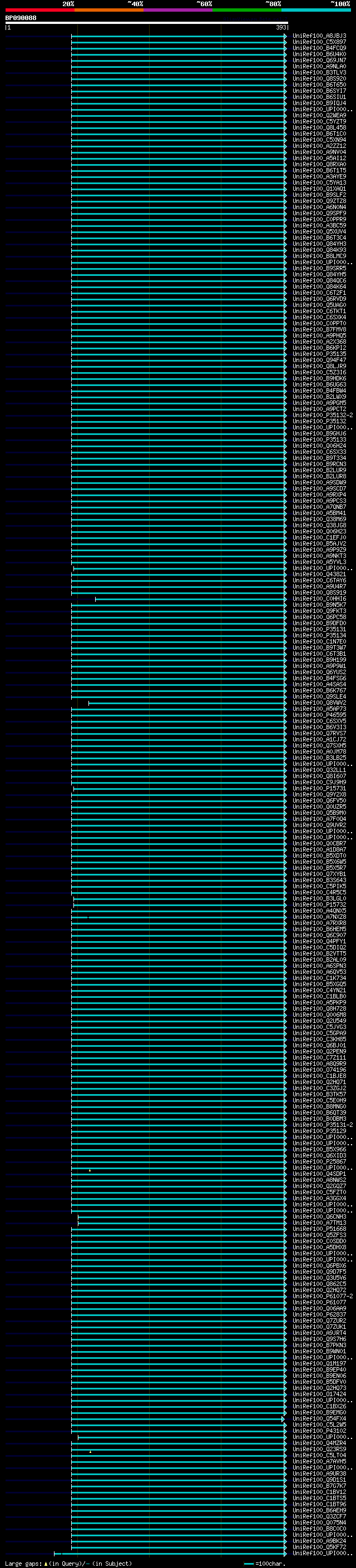Screen dimensions: 356x1568
Task: Select hit UniRef100_B4FCD9
Action: coord(319,49)
